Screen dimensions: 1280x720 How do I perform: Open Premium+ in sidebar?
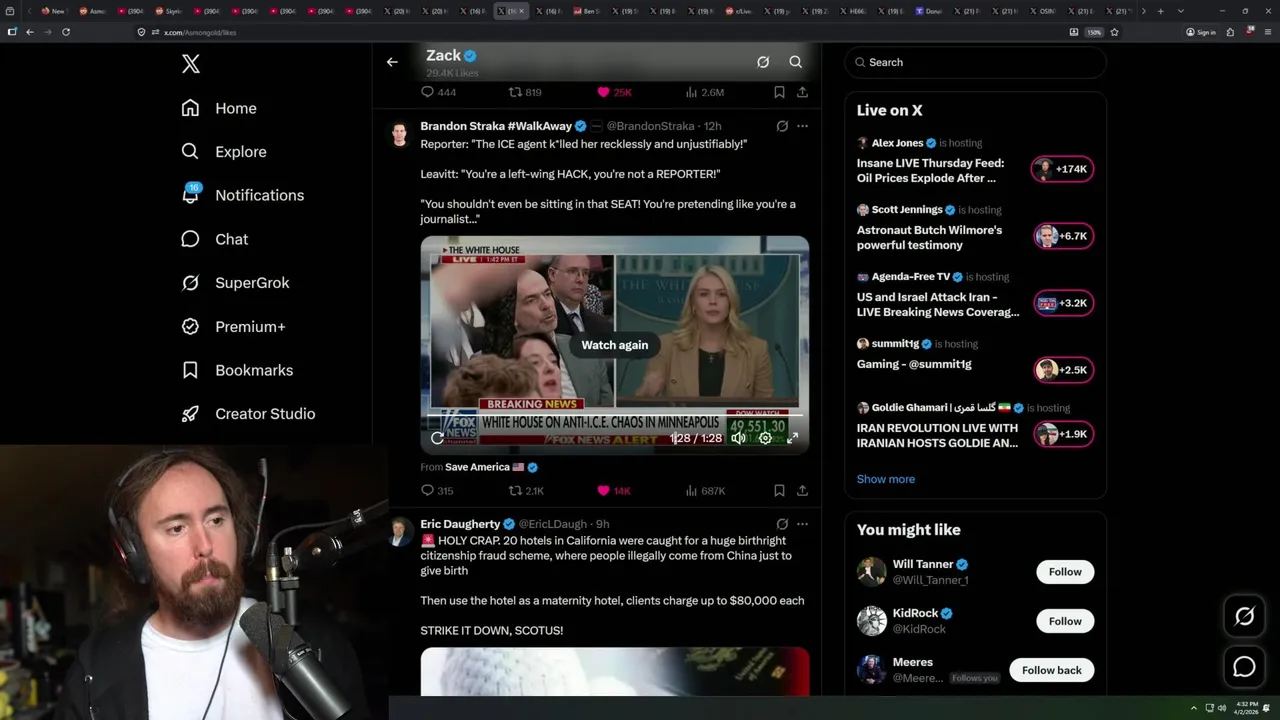[x=233, y=327]
